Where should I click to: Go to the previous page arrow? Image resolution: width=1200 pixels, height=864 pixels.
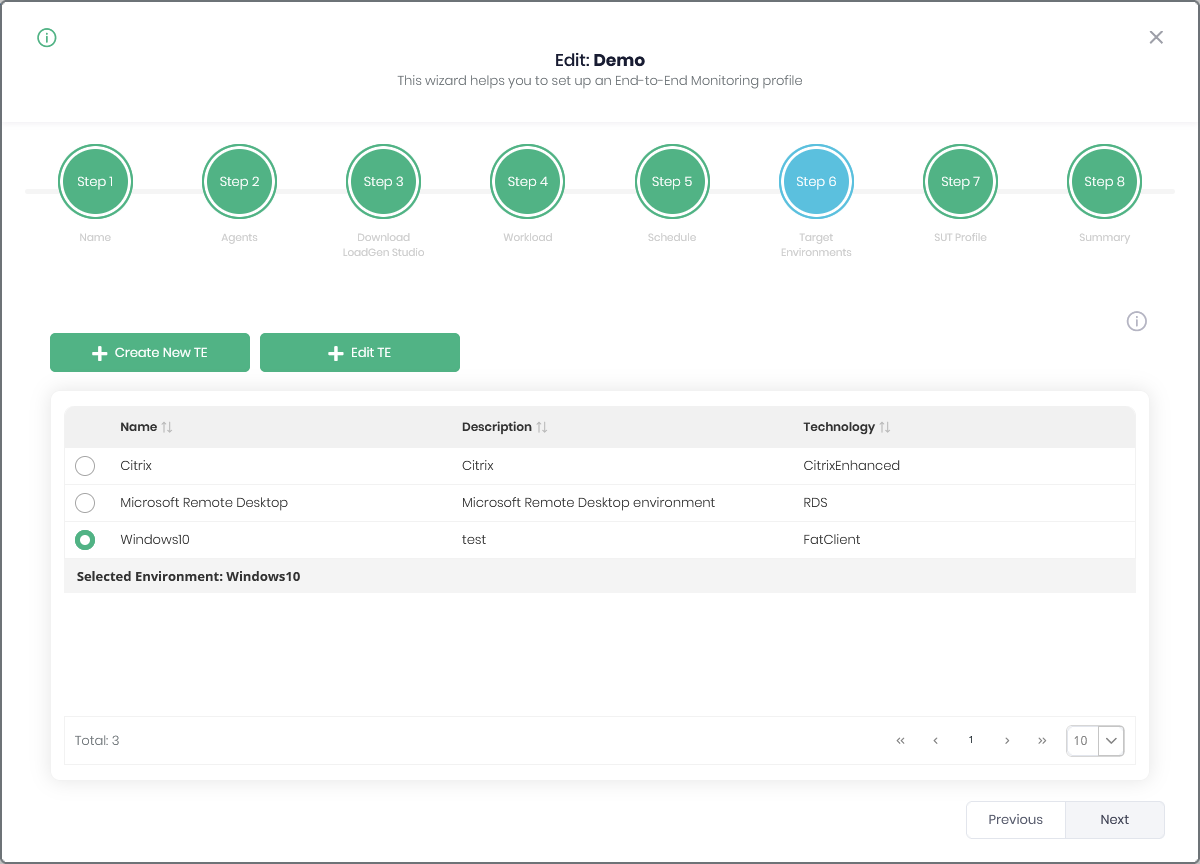coord(935,741)
